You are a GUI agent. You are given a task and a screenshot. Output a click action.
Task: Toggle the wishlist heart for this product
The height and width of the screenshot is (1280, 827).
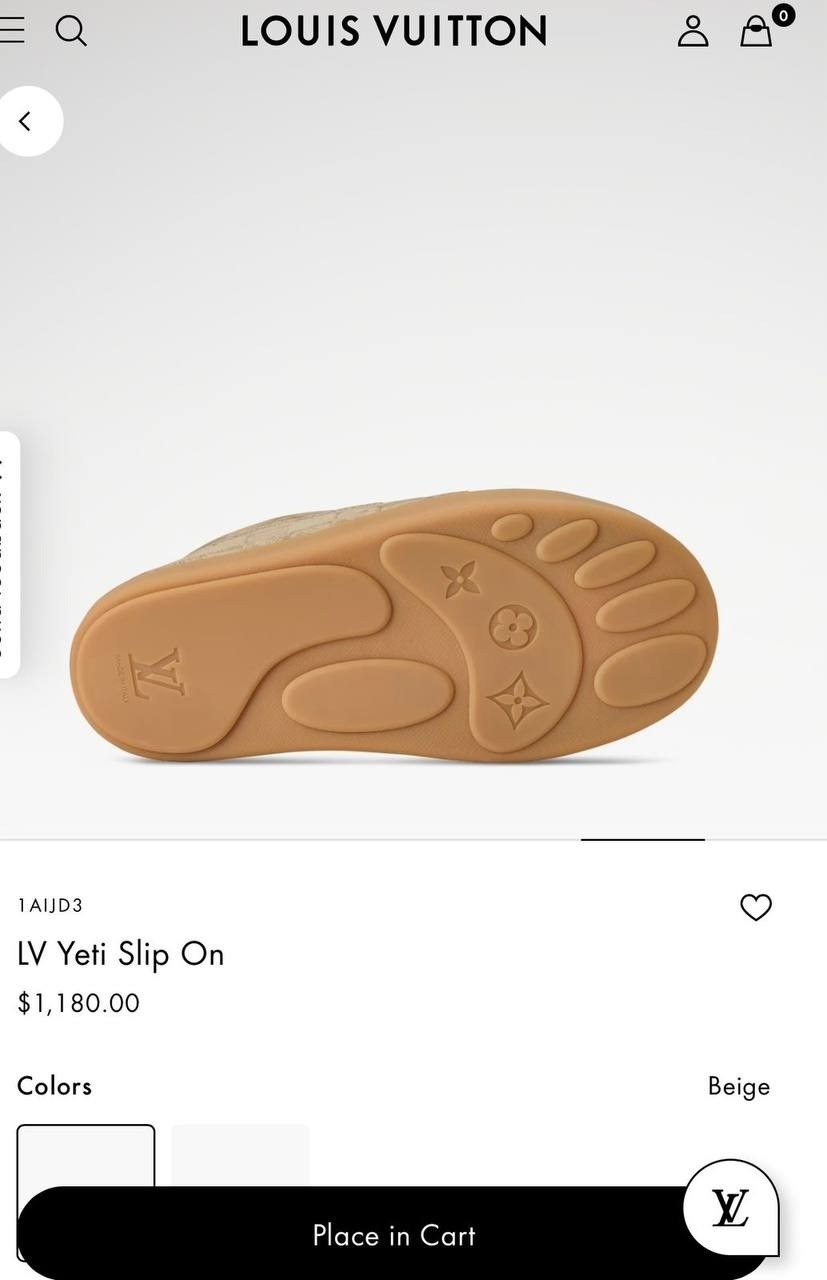coord(756,907)
